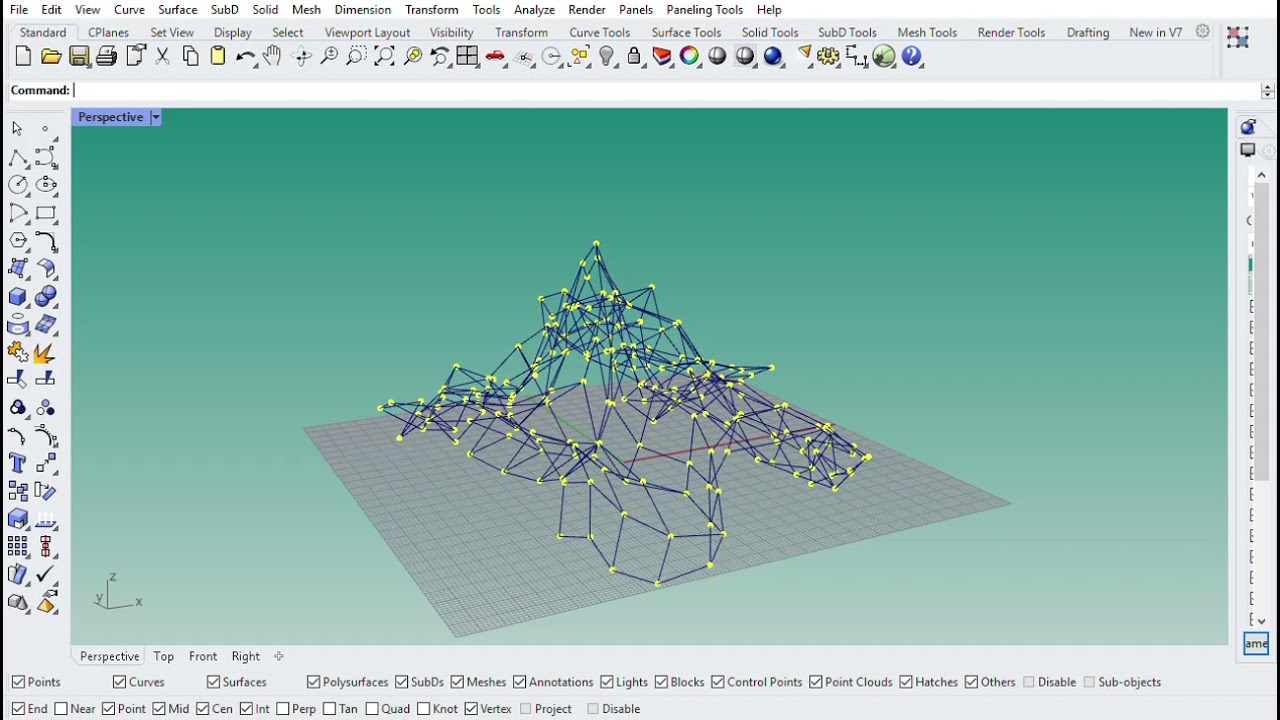The image size is (1280, 720).
Task: Enable the Perp object snap
Action: tap(282, 709)
